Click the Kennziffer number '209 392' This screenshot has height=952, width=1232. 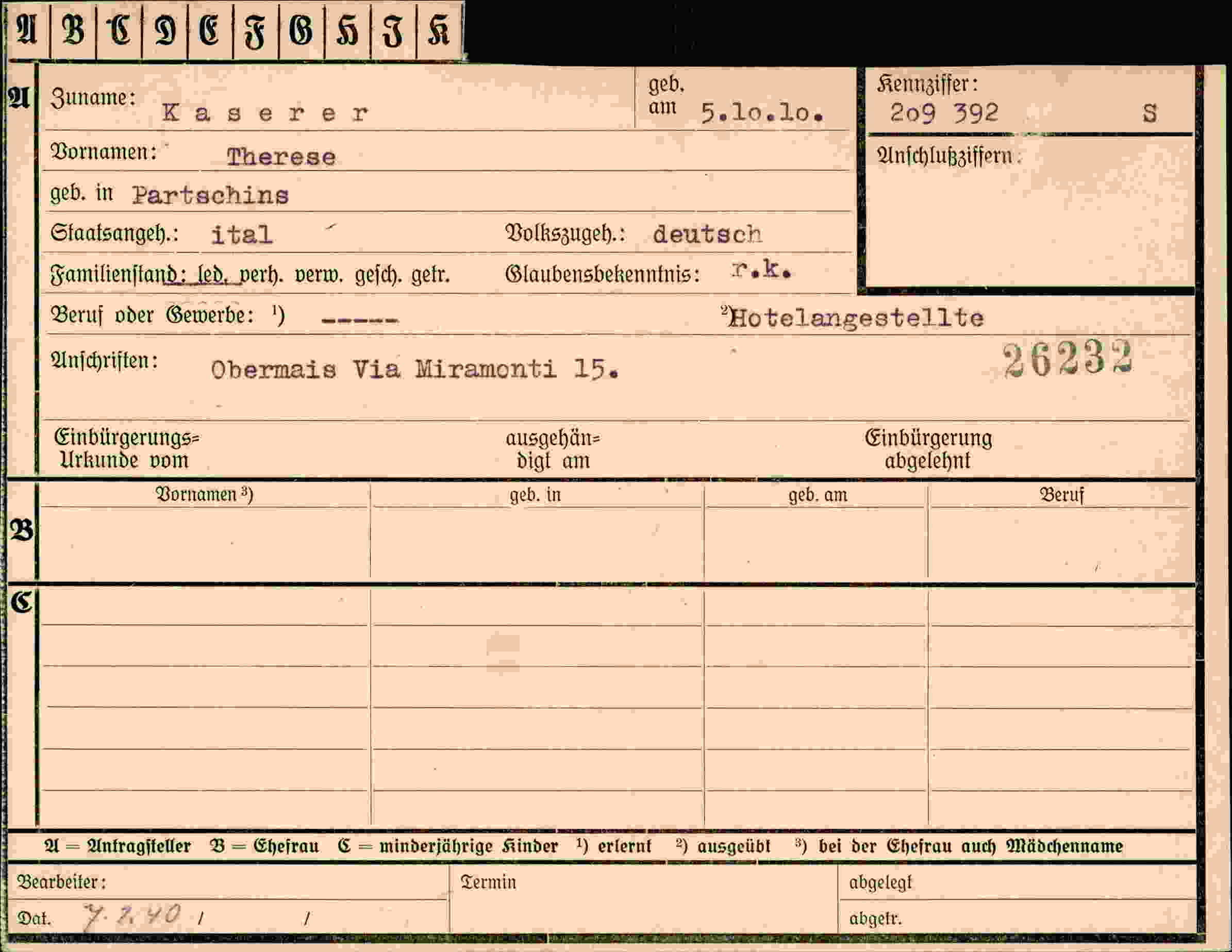coord(944,113)
